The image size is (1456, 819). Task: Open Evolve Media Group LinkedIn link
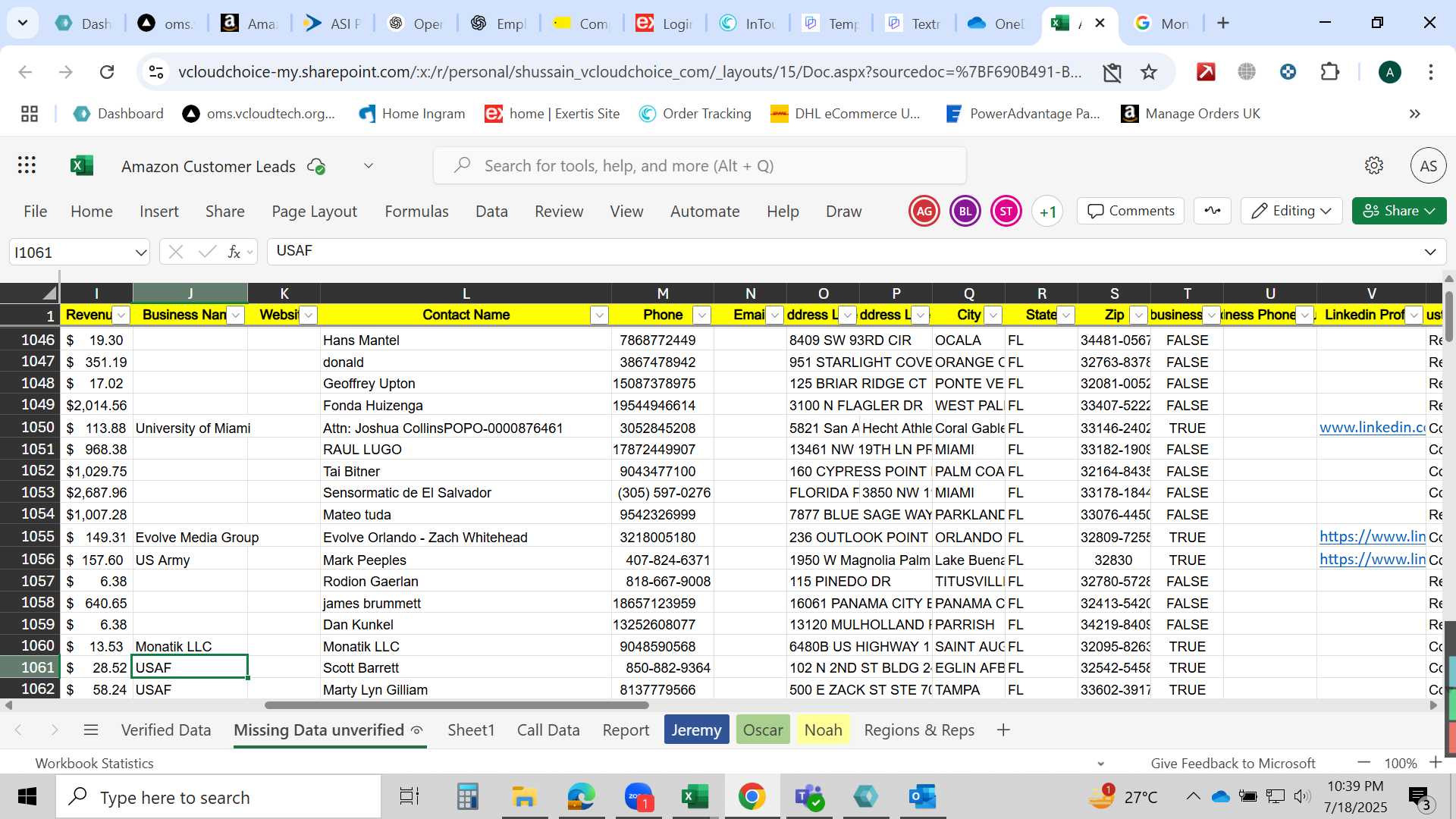[1372, 537]
